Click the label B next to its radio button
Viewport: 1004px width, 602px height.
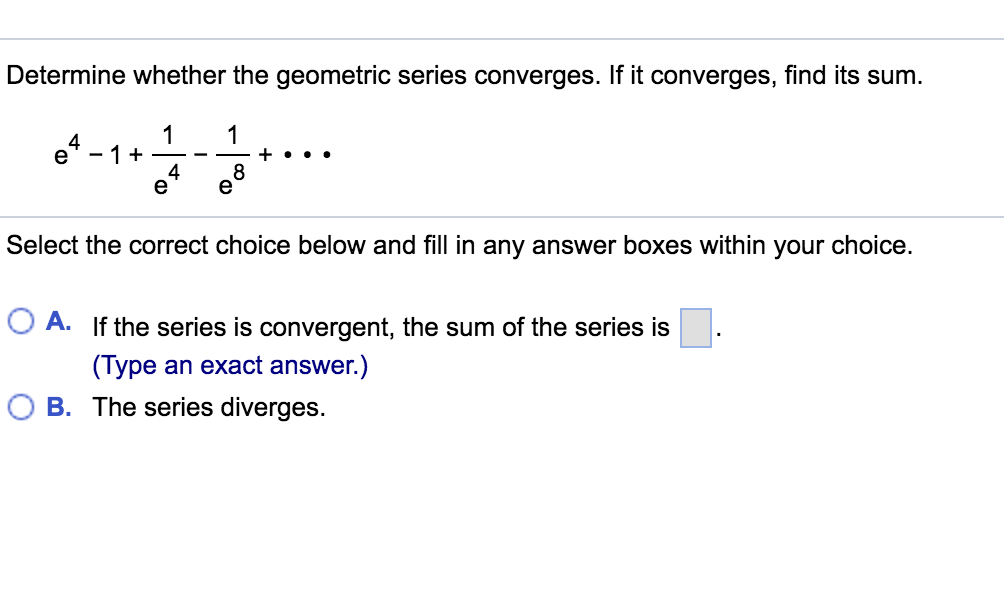(x=57, y=407)
